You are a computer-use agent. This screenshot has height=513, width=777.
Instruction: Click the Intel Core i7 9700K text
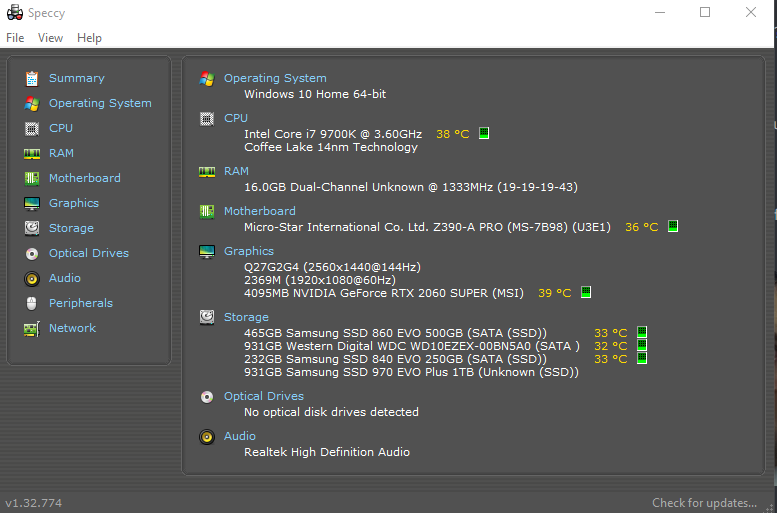point(333,134)
